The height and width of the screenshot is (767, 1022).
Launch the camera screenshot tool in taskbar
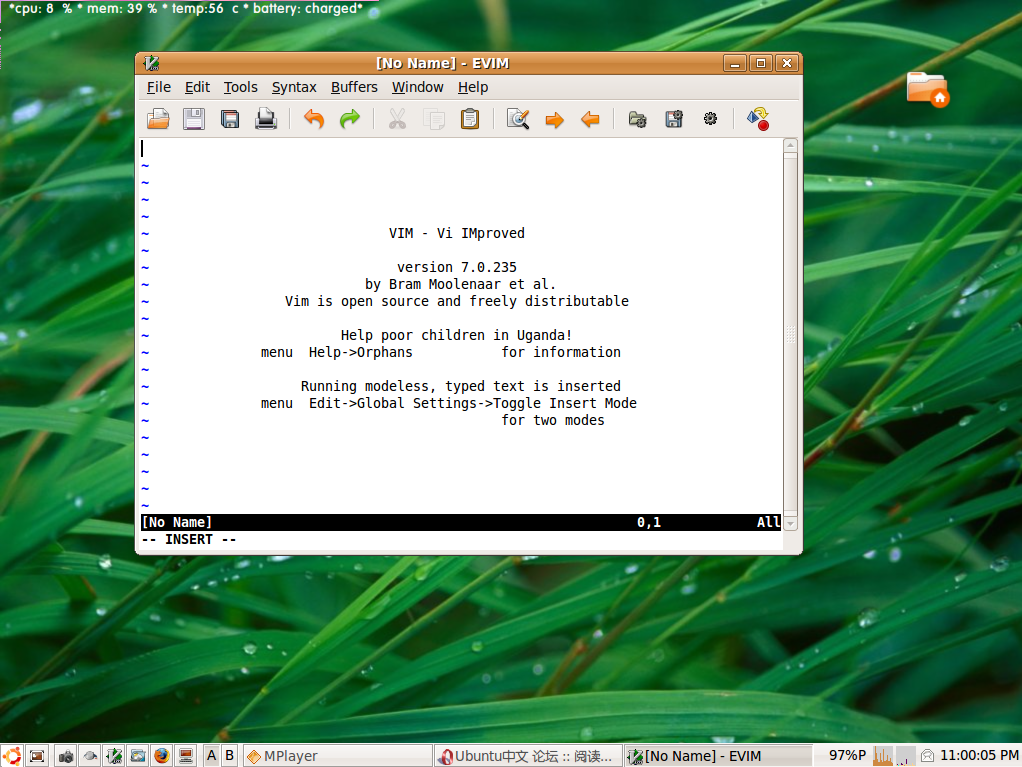point(66,756)
